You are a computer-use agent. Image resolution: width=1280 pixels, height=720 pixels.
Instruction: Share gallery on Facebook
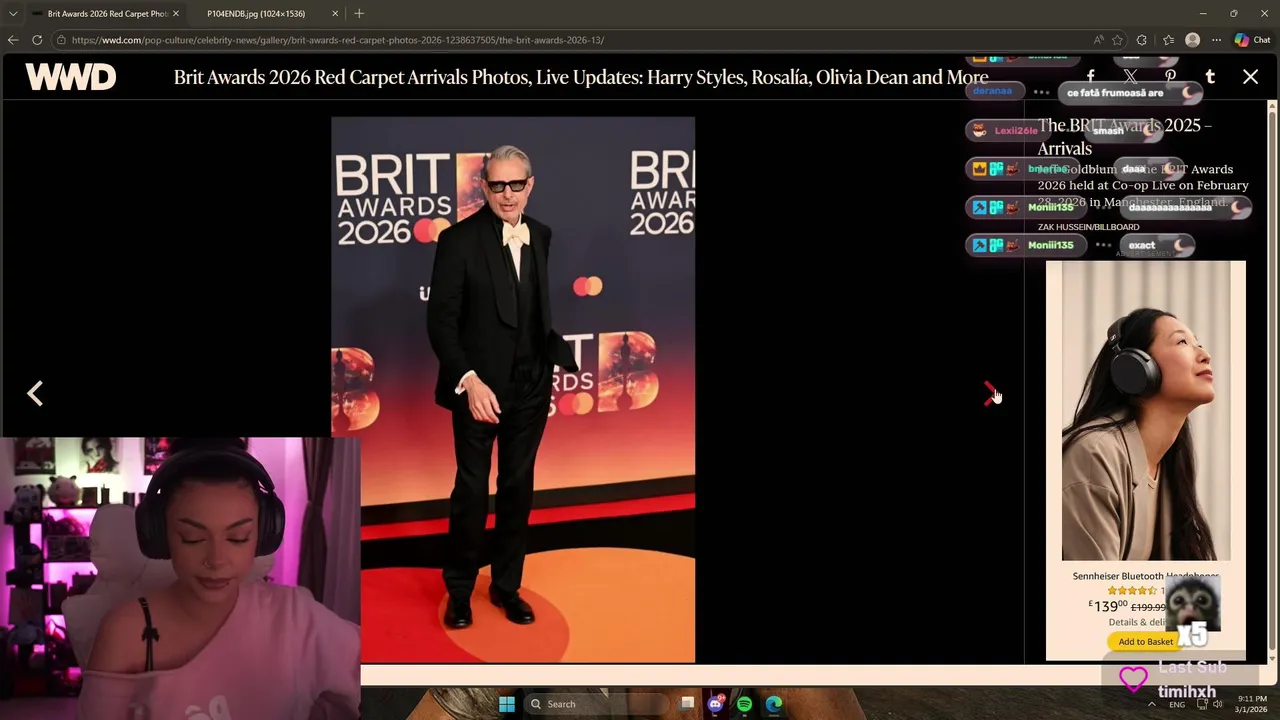[x=1090, y=77]
